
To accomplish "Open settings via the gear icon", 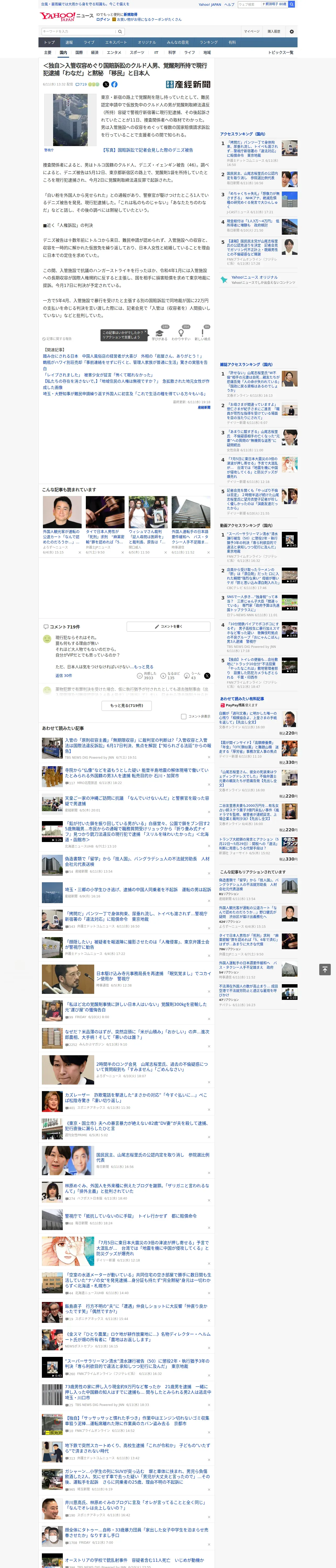I will click(x=292, y=31).
